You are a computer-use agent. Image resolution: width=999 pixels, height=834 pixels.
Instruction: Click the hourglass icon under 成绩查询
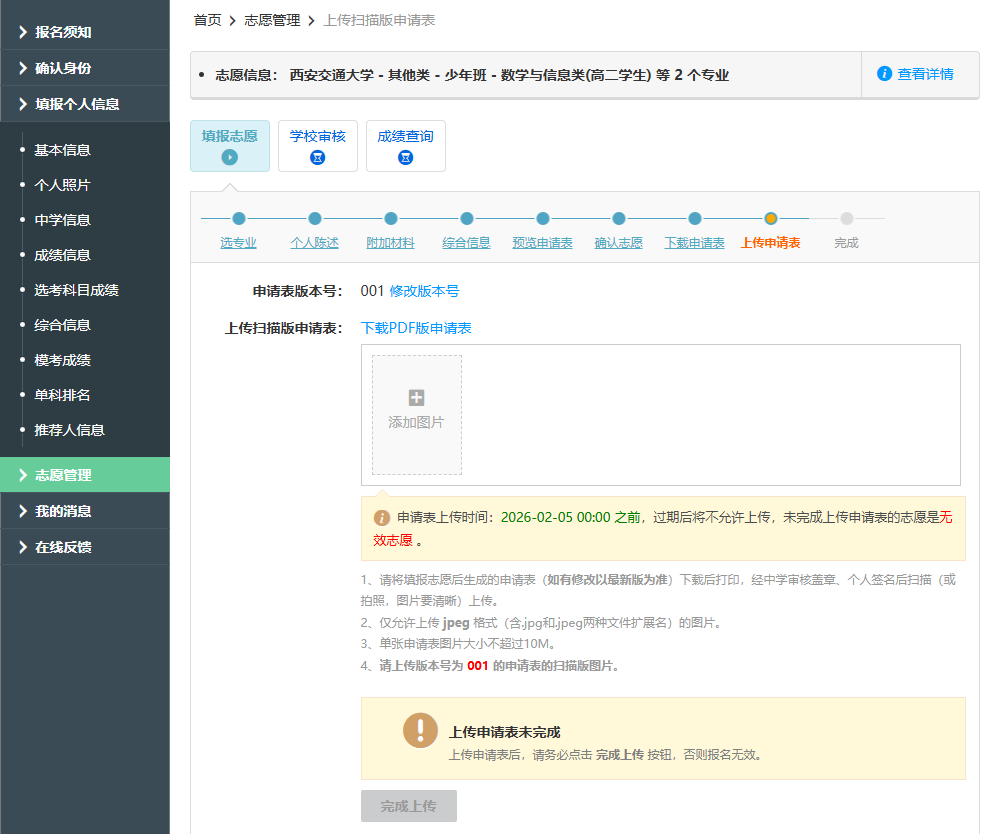406,157
